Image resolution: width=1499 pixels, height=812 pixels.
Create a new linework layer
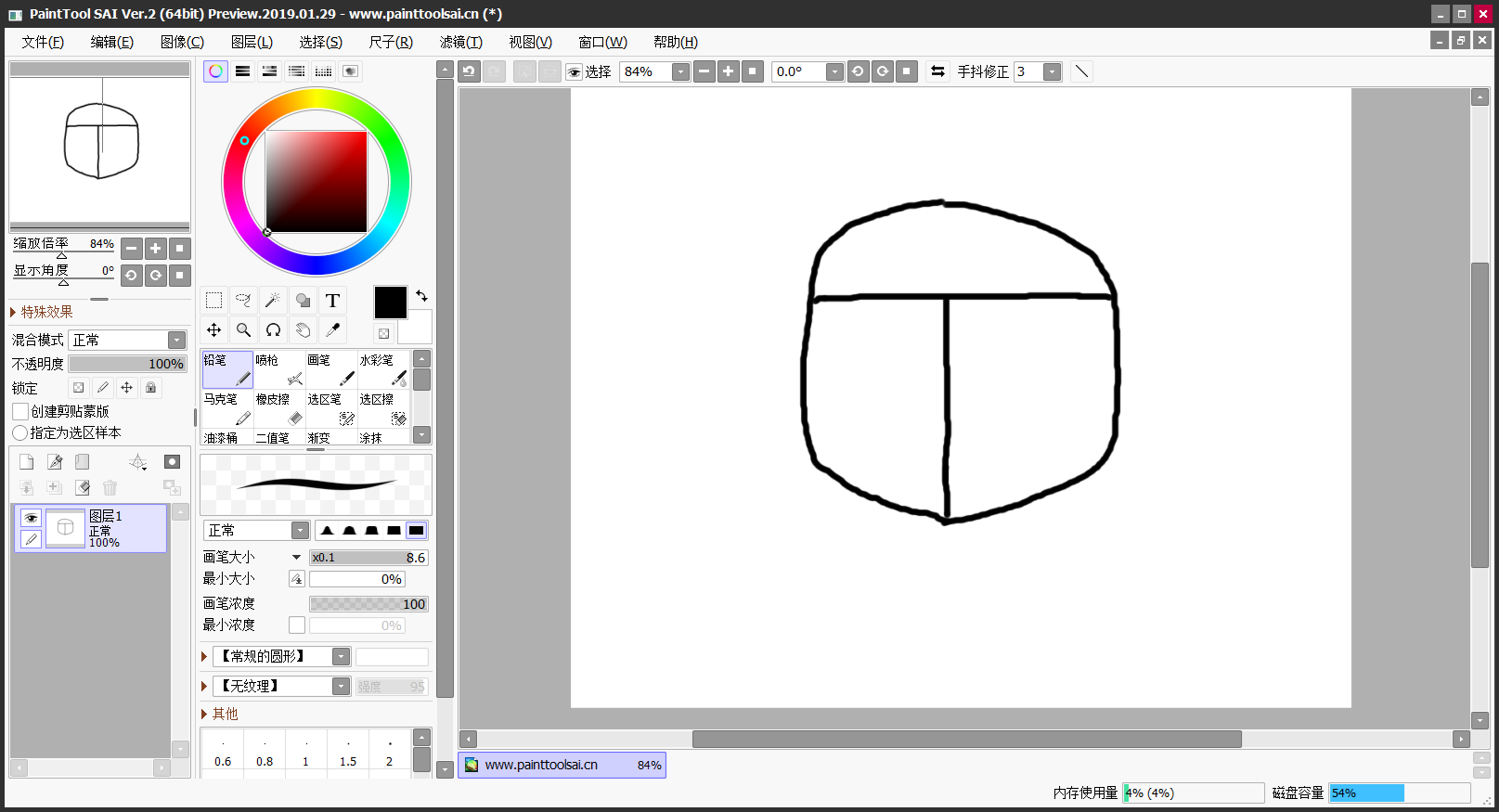[x=55, y=462]
